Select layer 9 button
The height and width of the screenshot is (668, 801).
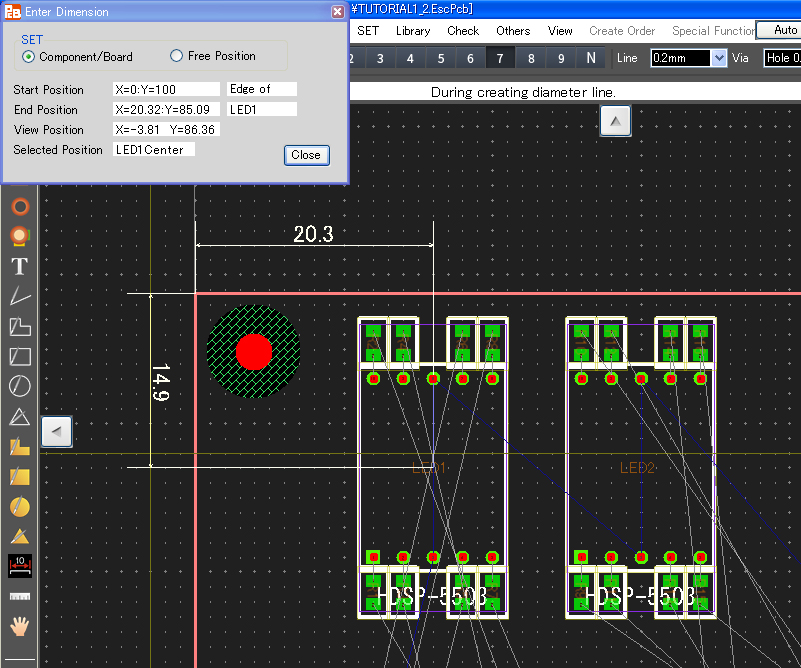561,58
